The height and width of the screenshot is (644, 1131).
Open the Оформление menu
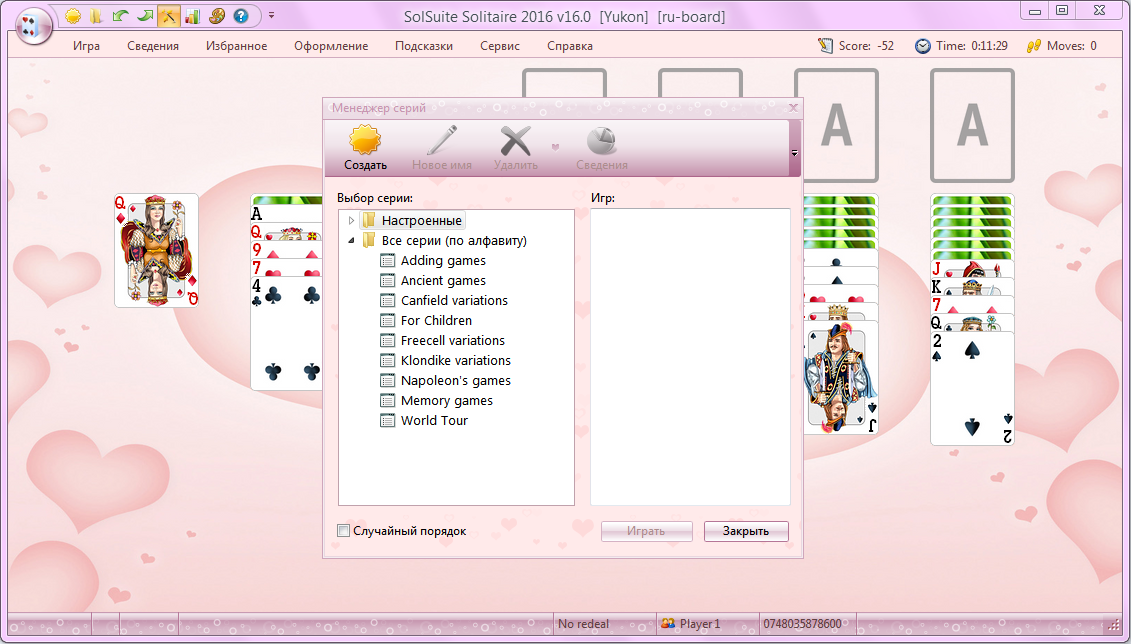(x=331, y=45)
